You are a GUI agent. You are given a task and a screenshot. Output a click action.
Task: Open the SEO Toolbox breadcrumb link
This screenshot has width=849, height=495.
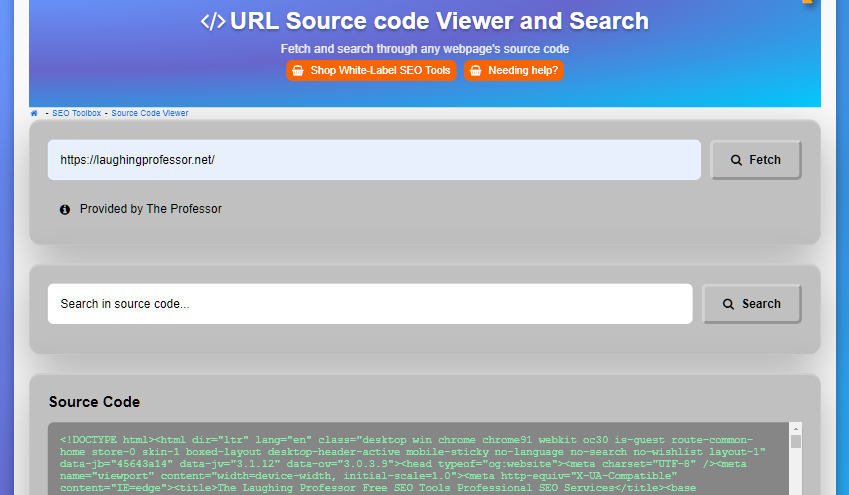click(76, 113)
